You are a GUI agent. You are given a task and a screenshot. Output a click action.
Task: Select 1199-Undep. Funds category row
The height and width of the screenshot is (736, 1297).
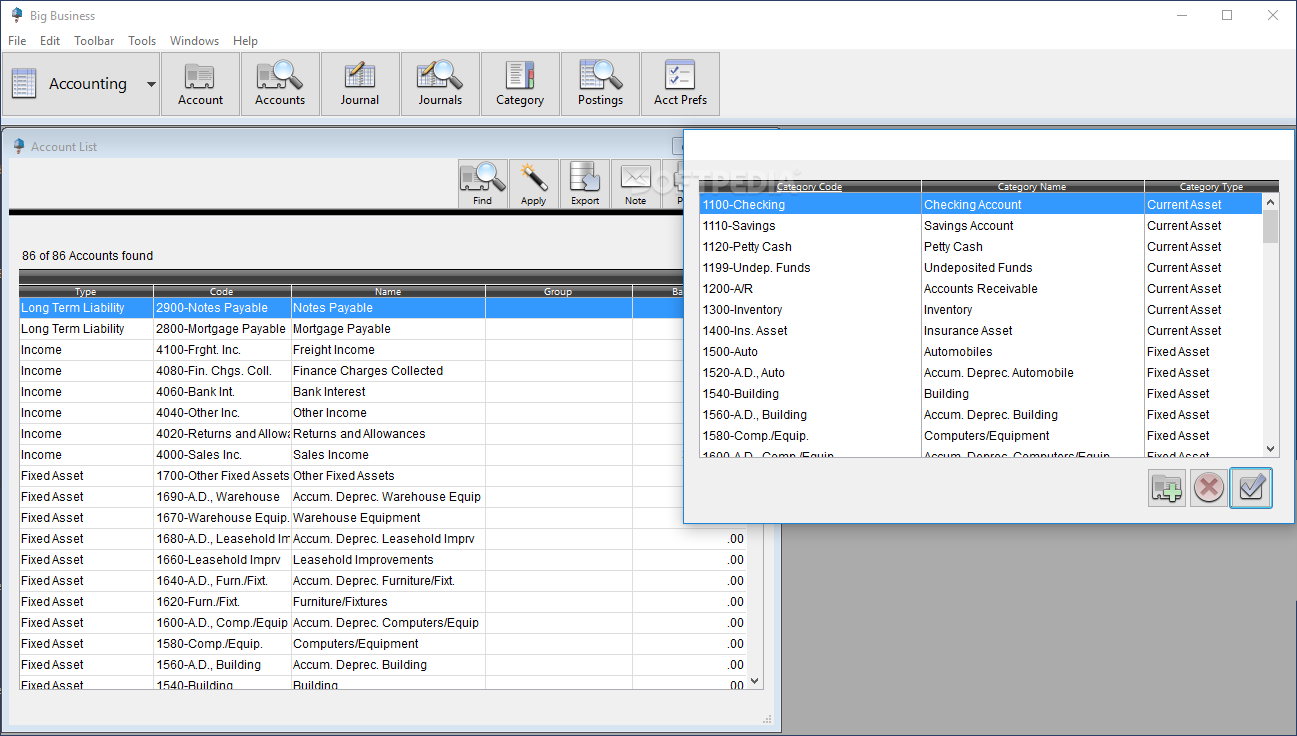[981, 268]
